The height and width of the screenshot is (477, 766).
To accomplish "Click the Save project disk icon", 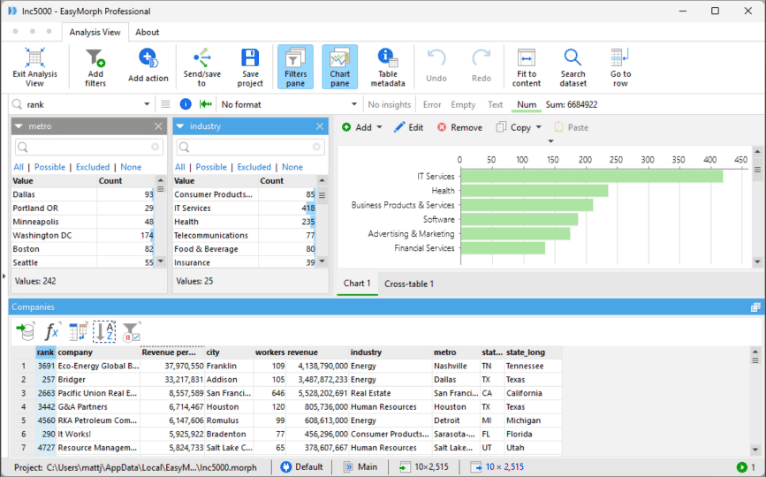I will tap(250, 58).
